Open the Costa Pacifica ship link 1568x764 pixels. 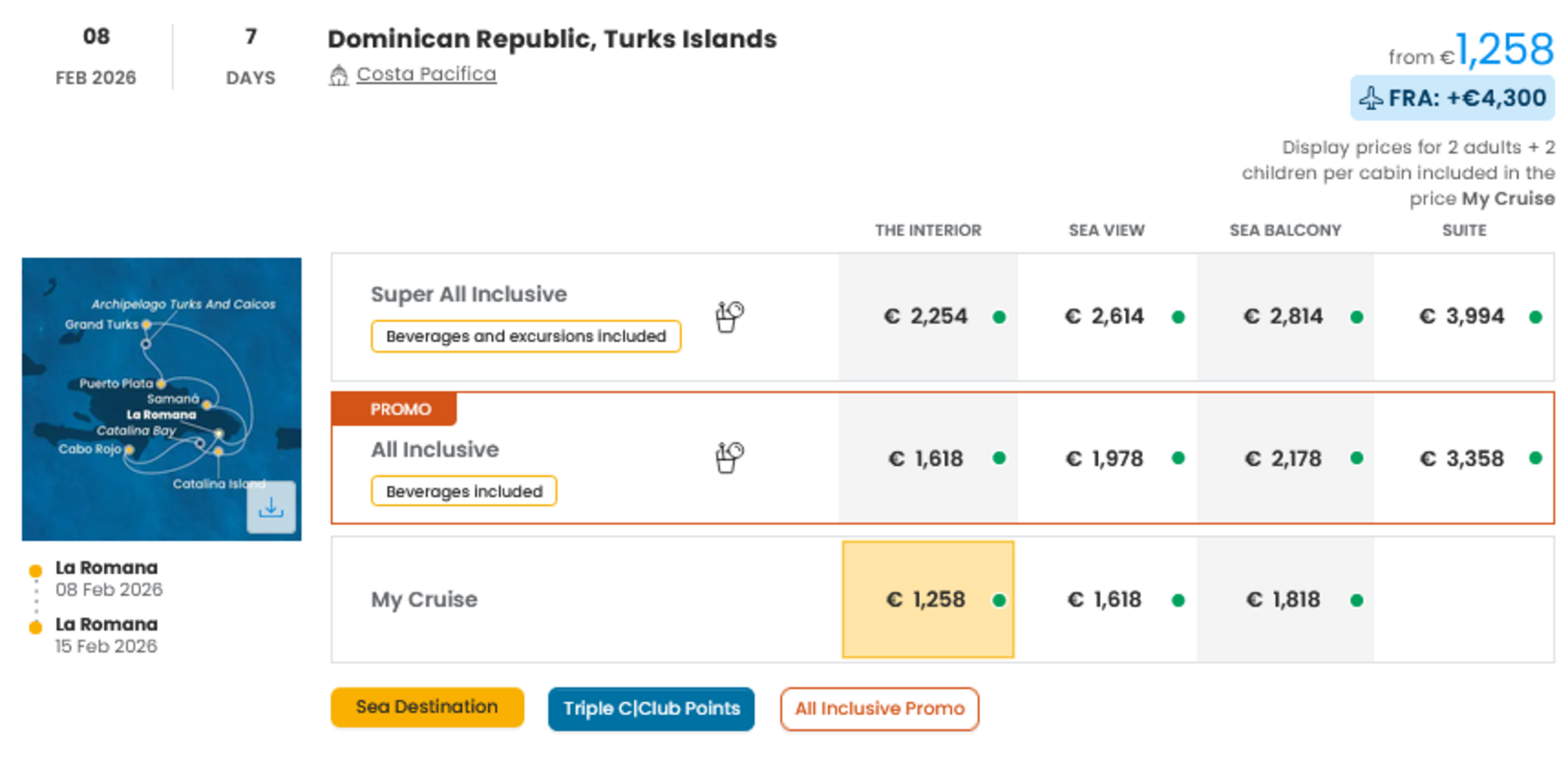pos(426,74)
